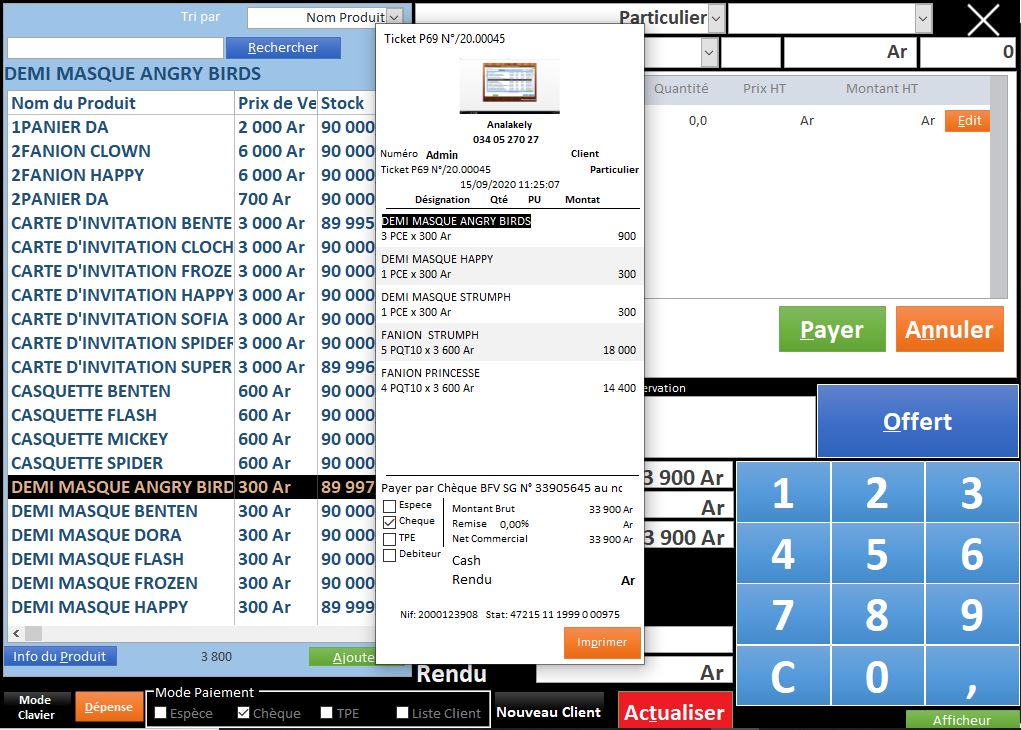
Task: Click the Imprimer button on the ticket
Action: tap(602, 643)
